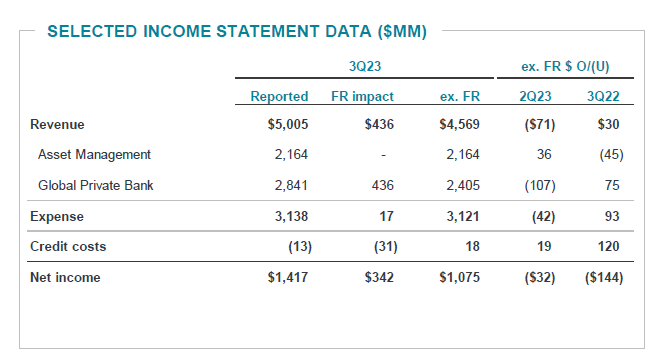Click the FR impact column header
Screen dimensions: 659x361
pos(362,96)
